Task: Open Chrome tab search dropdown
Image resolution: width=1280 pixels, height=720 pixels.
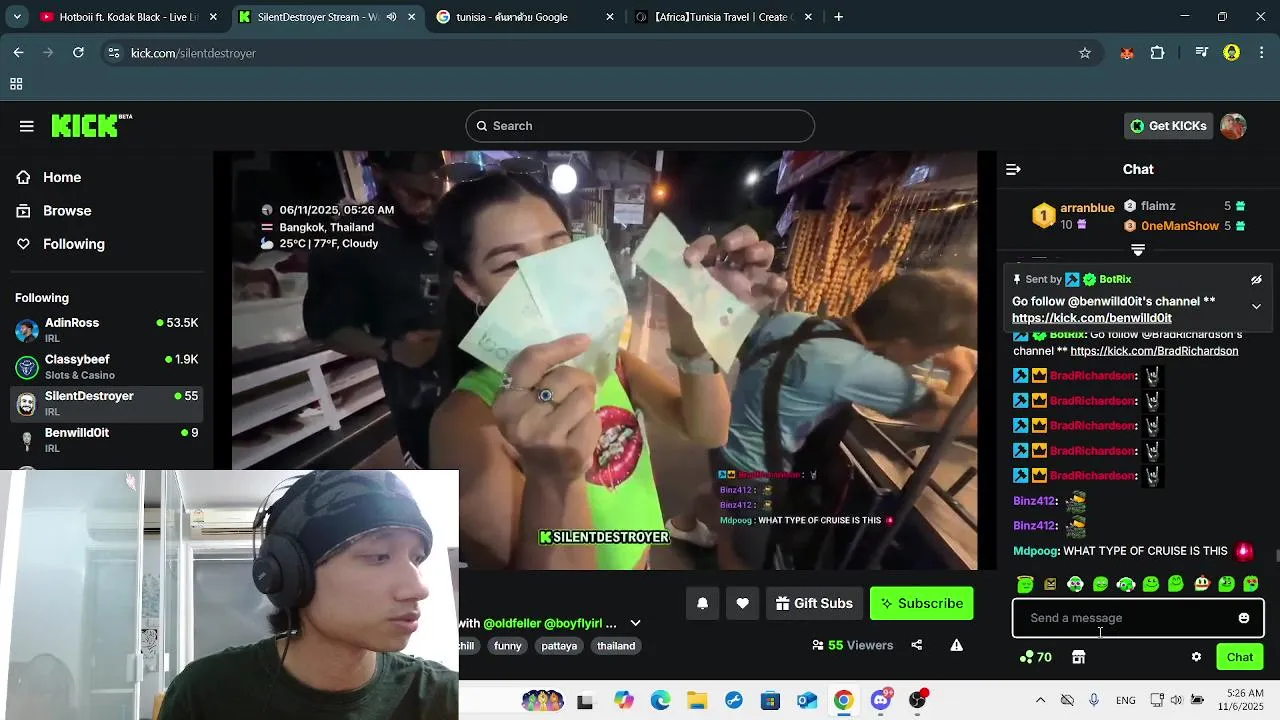Action: [16, 17]
